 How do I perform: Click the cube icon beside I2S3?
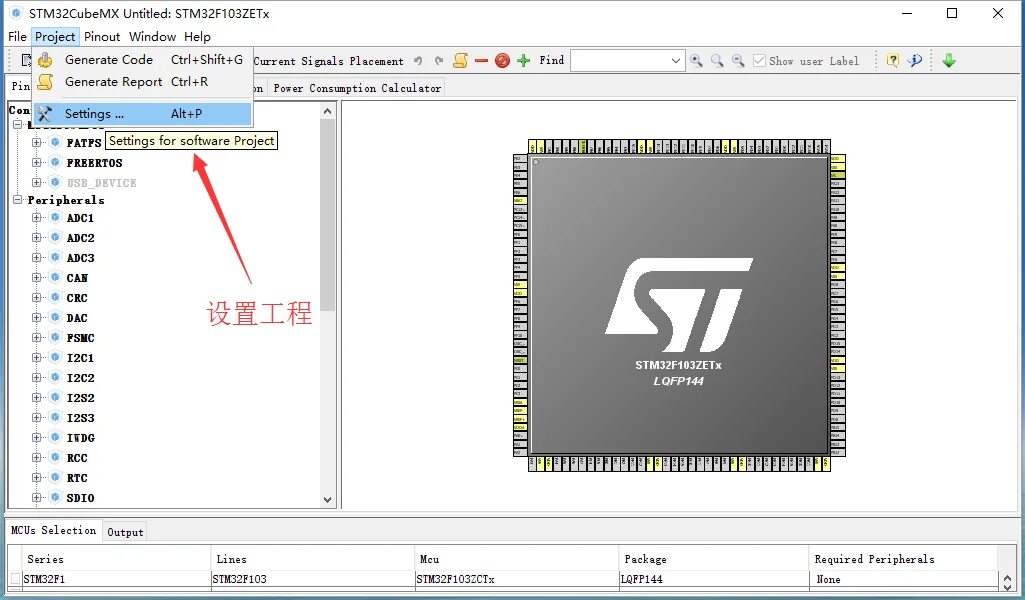(56, 418)
